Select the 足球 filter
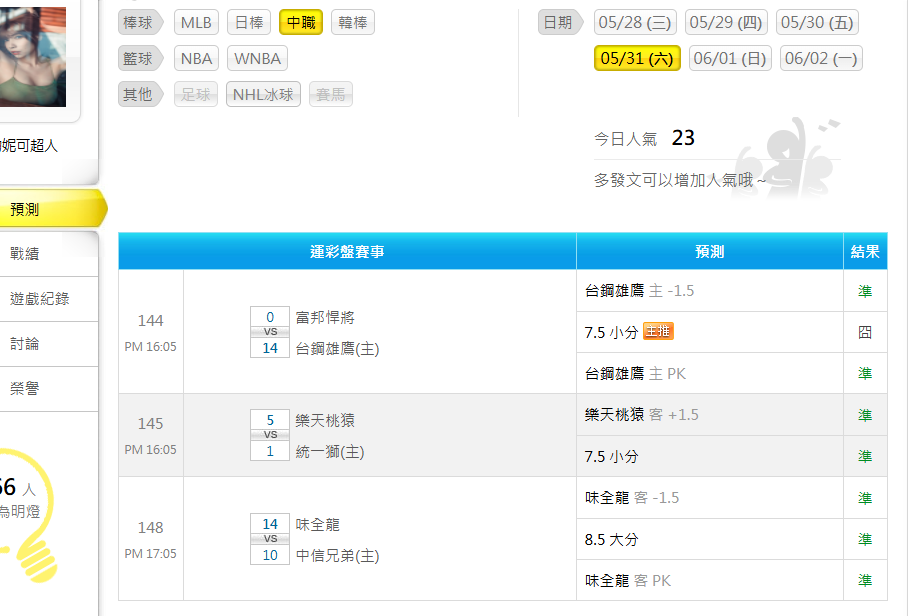Screen dimensions: 923x616 196,94
